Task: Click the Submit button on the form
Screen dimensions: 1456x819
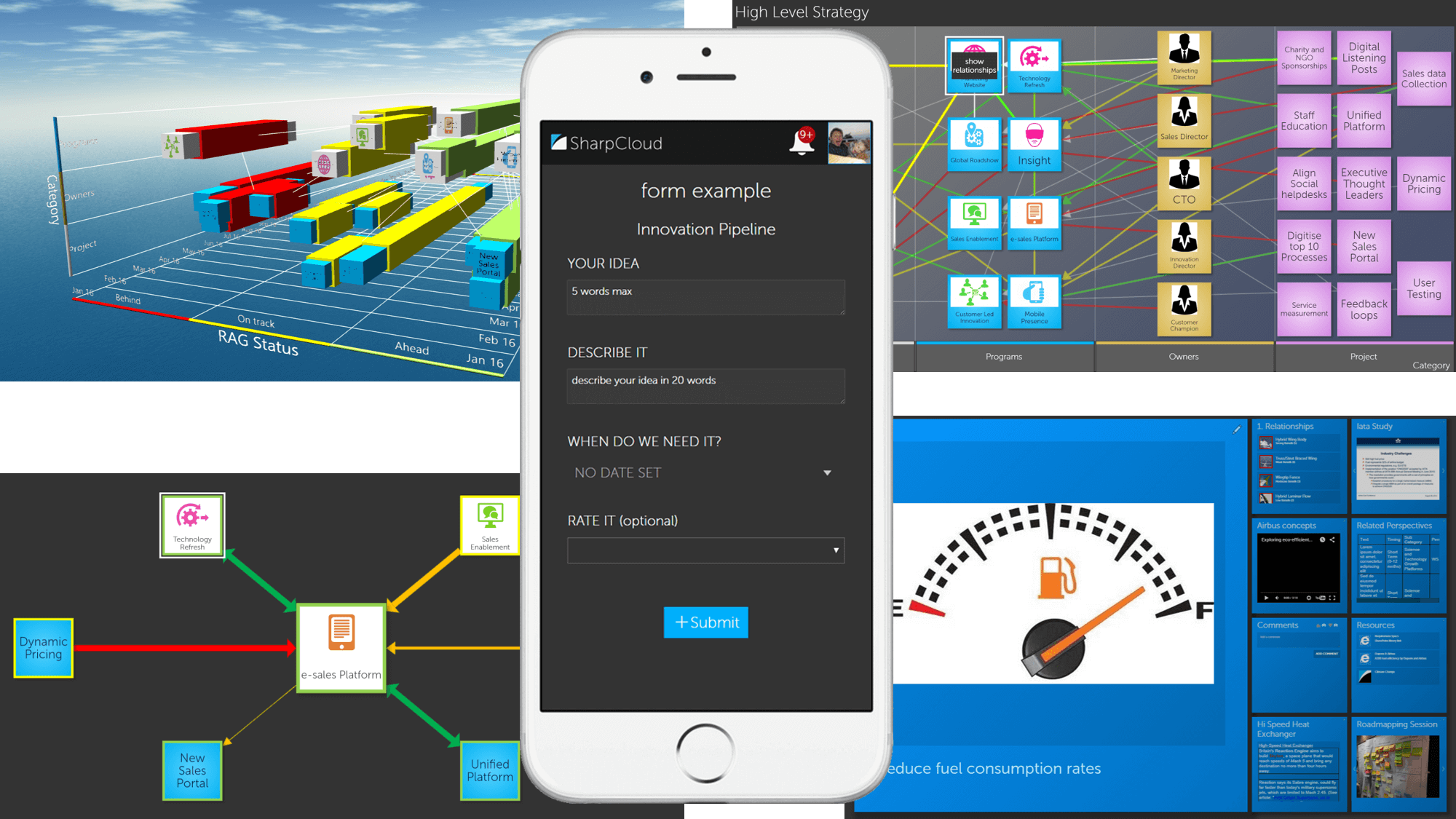Action: (x=706, y=622)
